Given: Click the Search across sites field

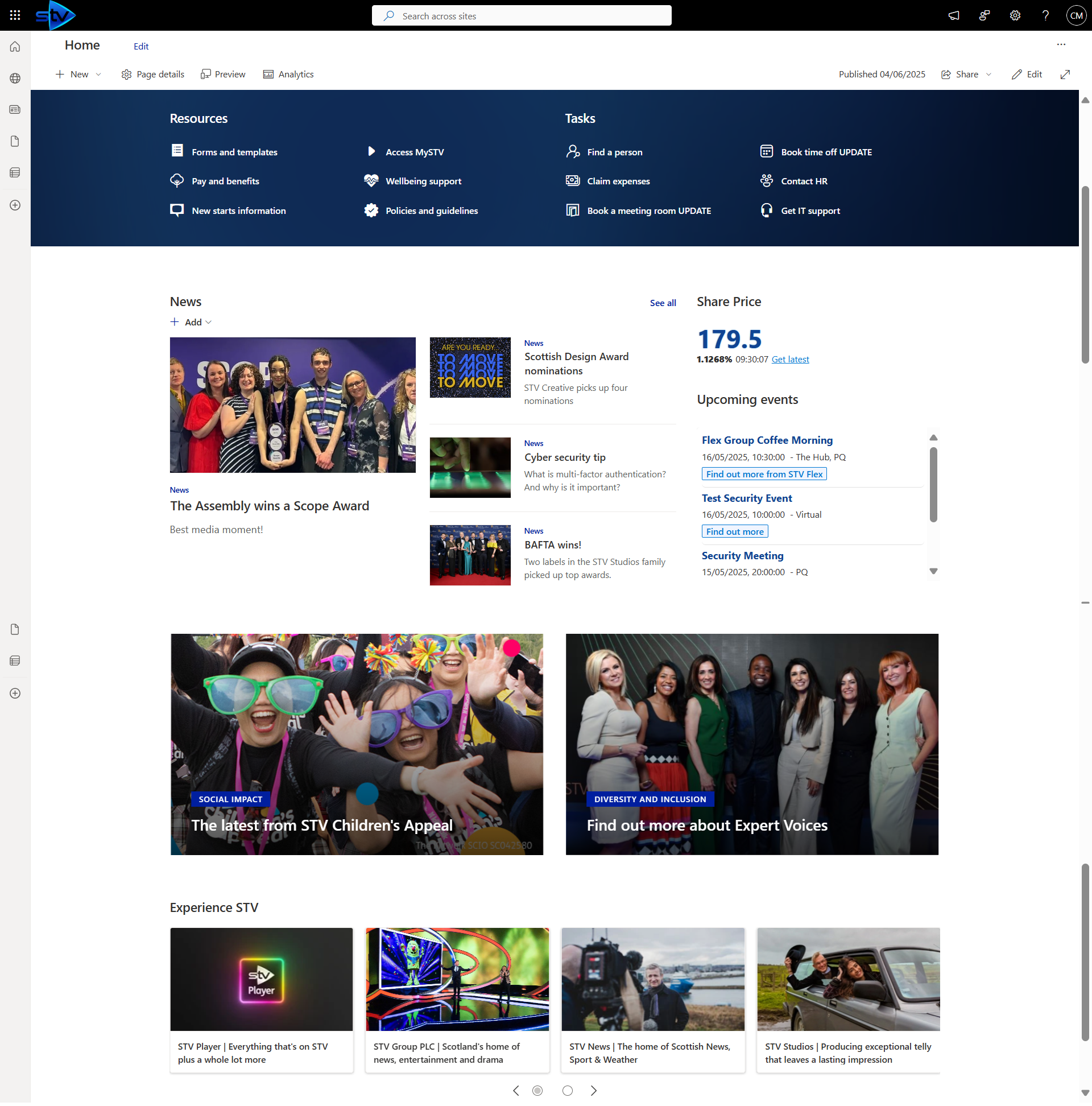Looking at the screenshot, I should (x=522, y=16).
